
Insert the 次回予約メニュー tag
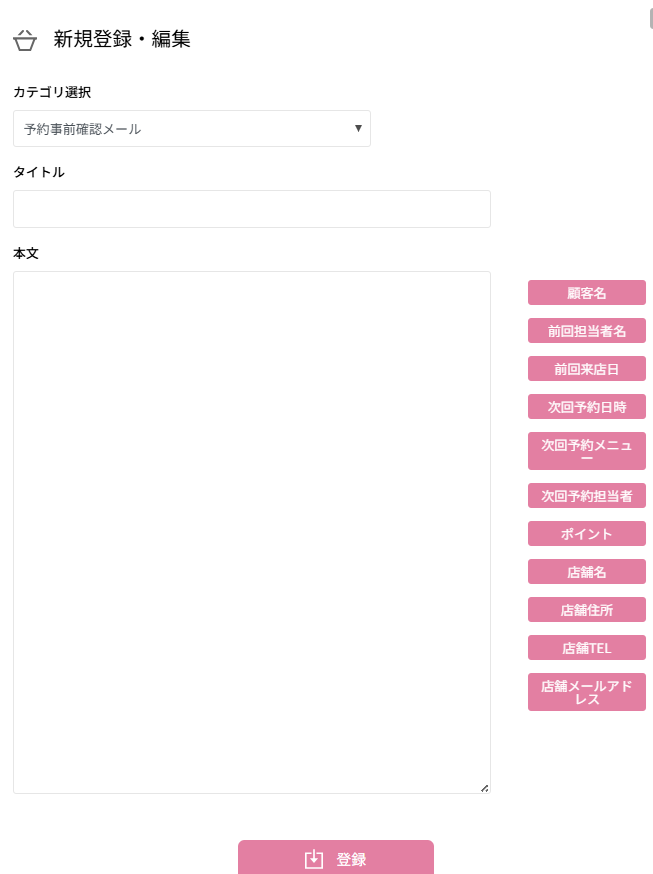(x=586, y=451)
